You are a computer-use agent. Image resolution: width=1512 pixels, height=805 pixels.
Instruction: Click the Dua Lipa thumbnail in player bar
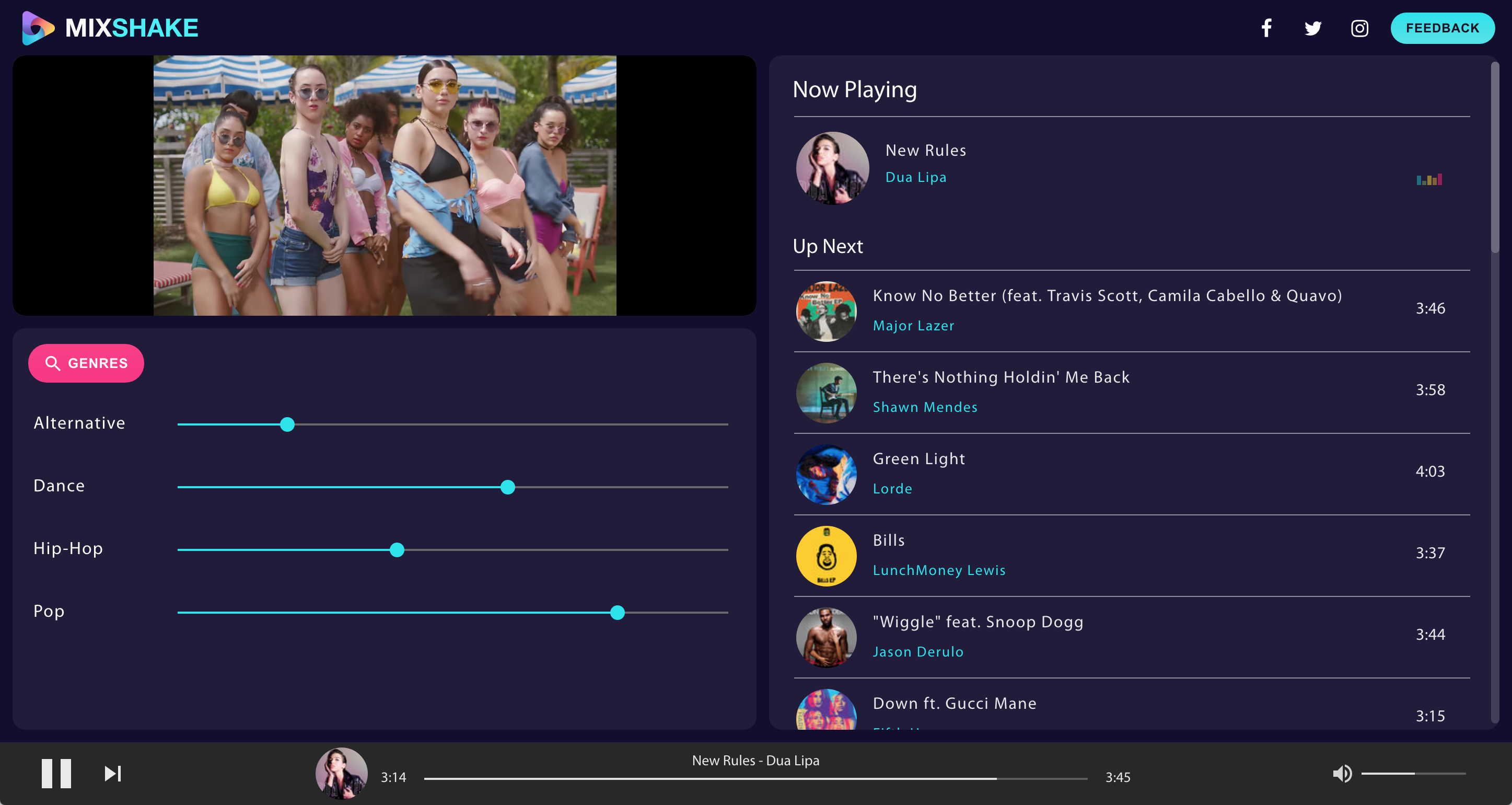pos(342,773)
